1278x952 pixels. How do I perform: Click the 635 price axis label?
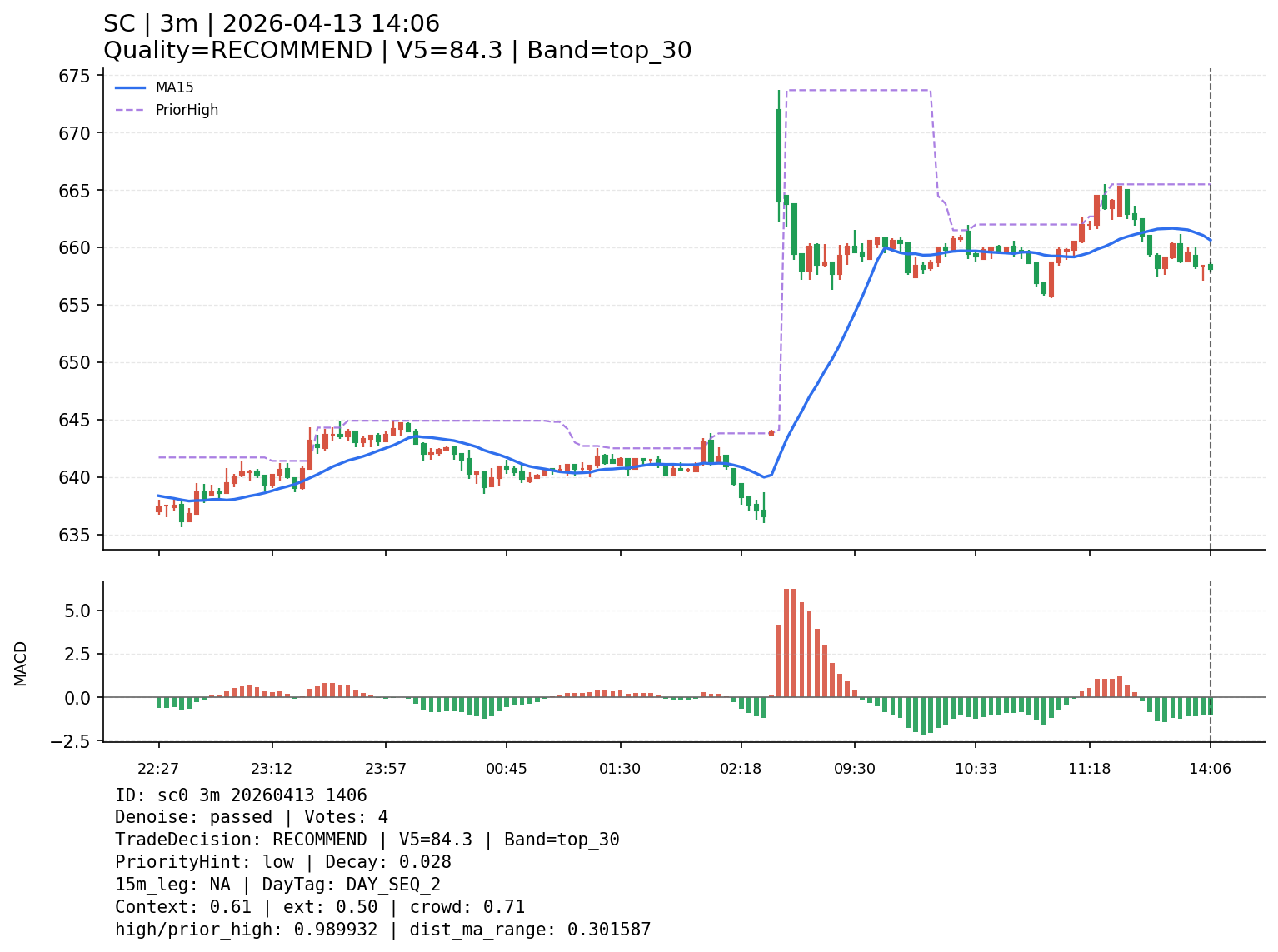click(x=74, y=535)
